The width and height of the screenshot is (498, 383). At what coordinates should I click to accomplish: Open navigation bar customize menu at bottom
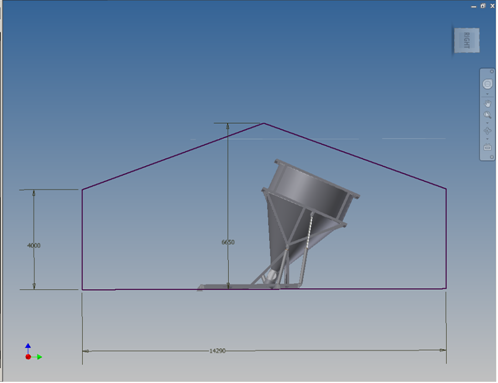click(x=492, y=157)
